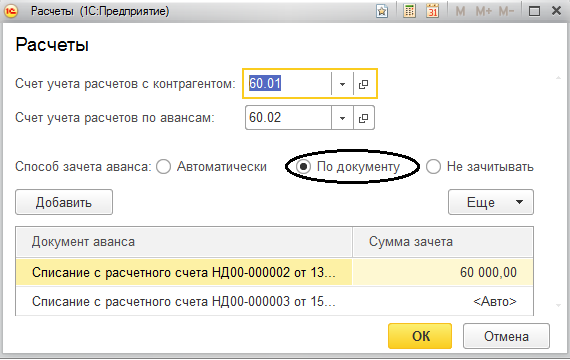The image size is (570, 360).
Task: Open account 60.01 with the open-form icon
Action: point(364,84)
